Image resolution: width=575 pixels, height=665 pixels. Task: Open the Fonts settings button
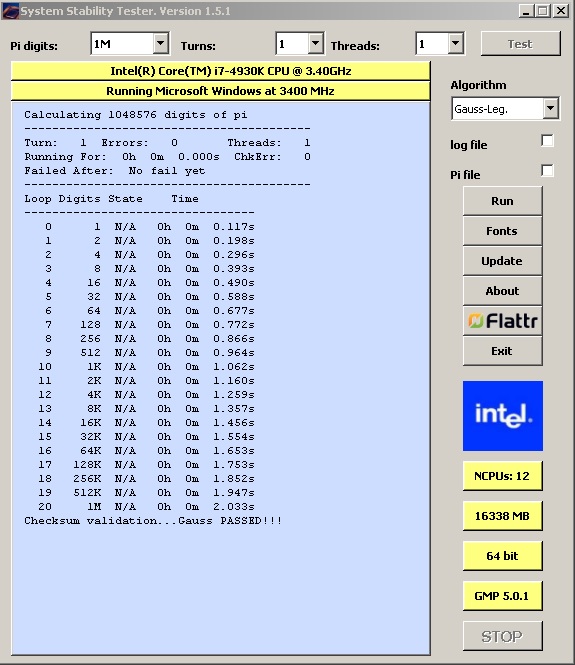tap(502, 231)
